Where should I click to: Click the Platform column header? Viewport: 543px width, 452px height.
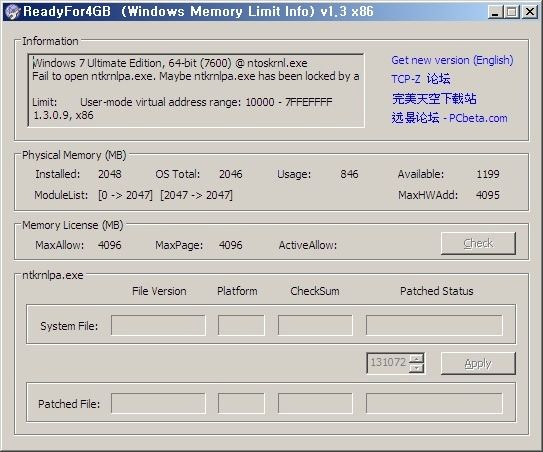[237, 291]
